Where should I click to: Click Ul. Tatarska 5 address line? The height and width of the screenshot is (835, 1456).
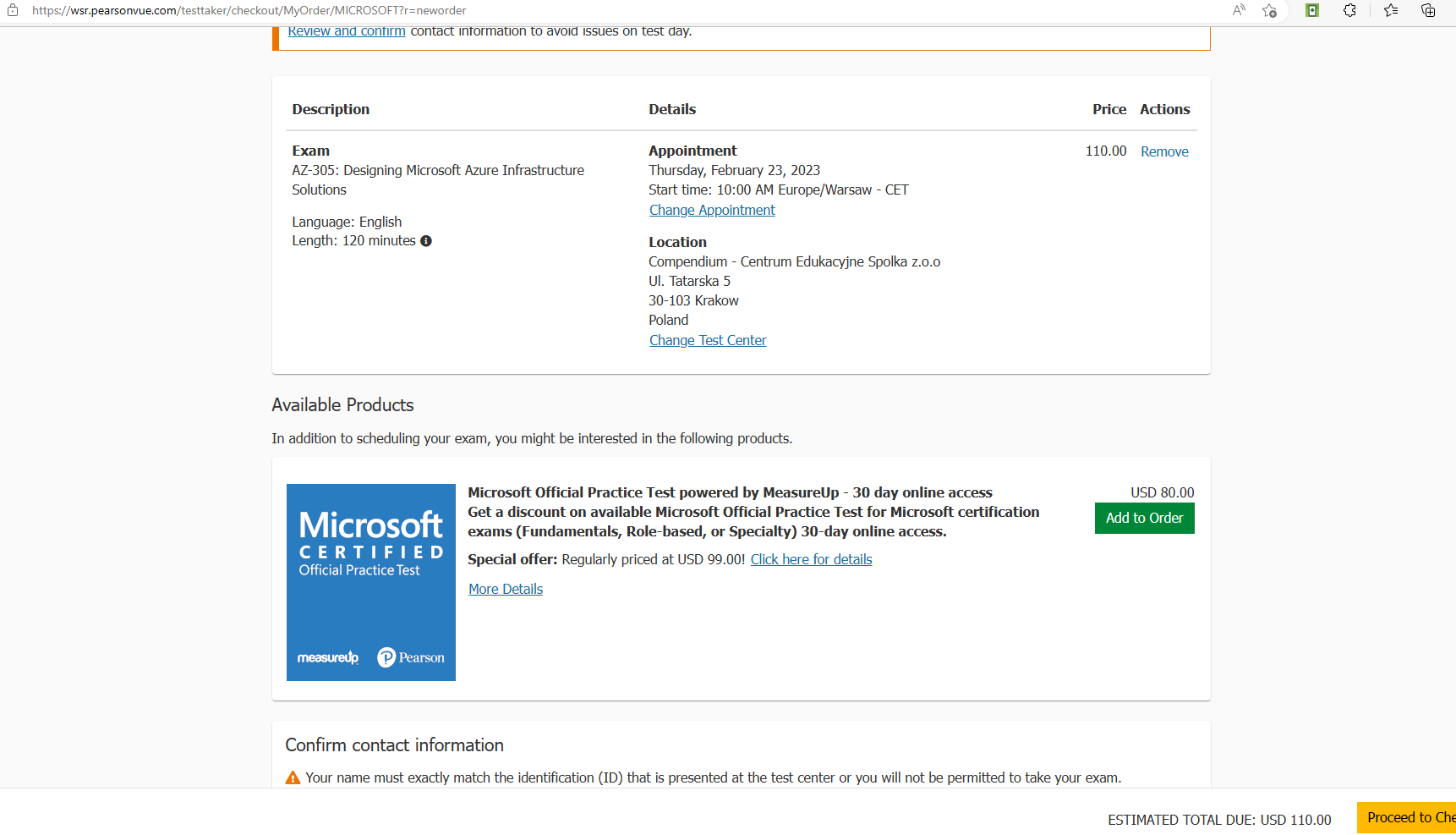pyautogui.click(x=689, y=281)
